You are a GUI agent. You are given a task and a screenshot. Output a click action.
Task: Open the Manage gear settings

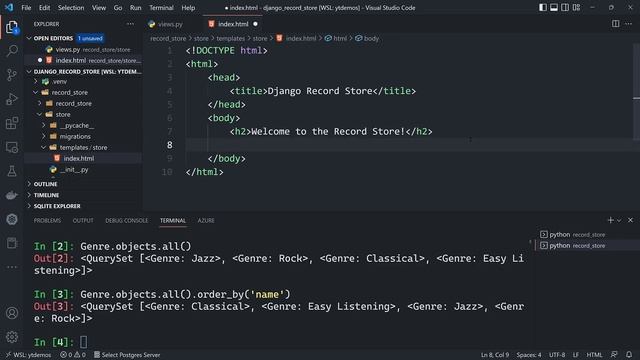click(12, 337)
